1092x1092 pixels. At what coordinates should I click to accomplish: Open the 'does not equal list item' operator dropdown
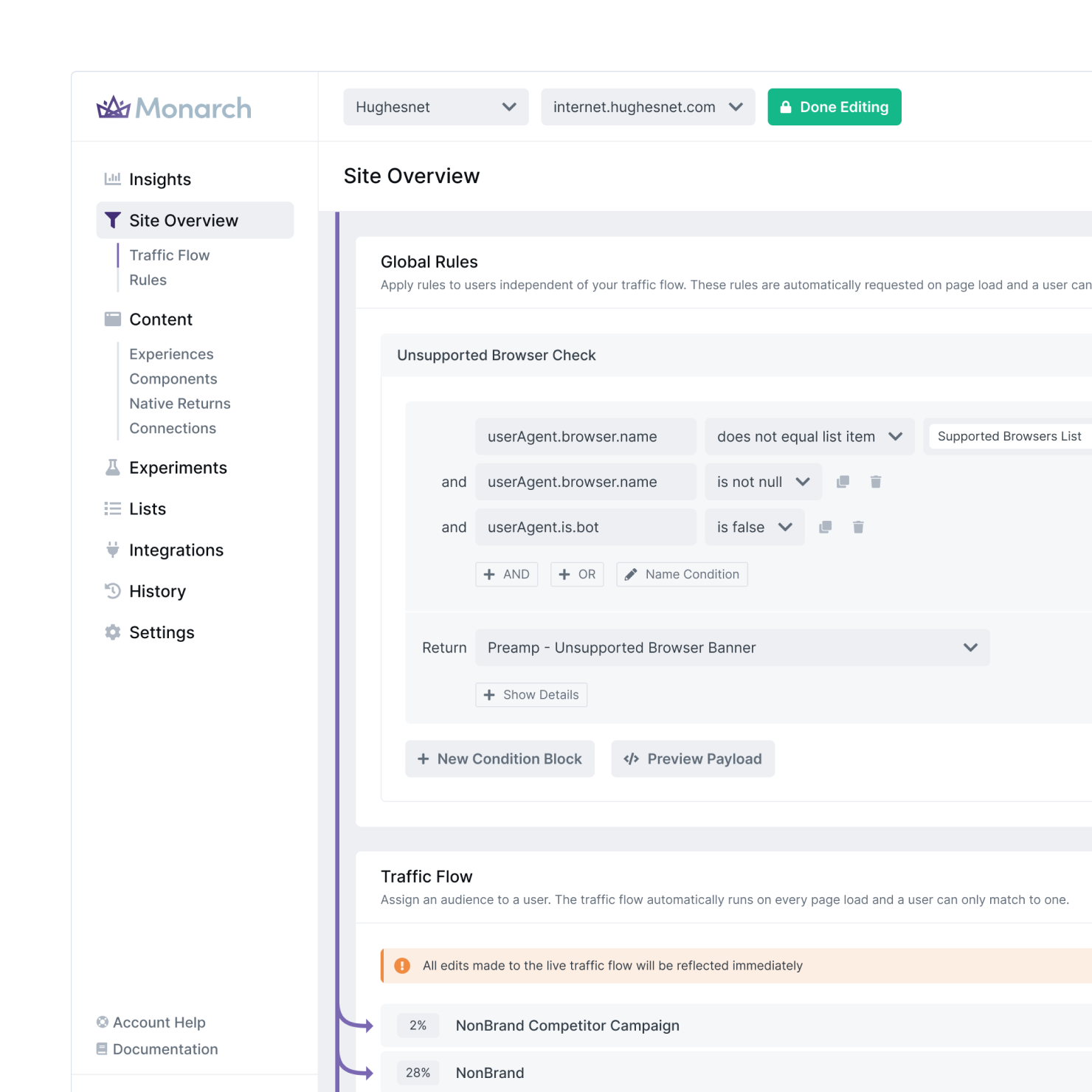[x=809, y=437]
